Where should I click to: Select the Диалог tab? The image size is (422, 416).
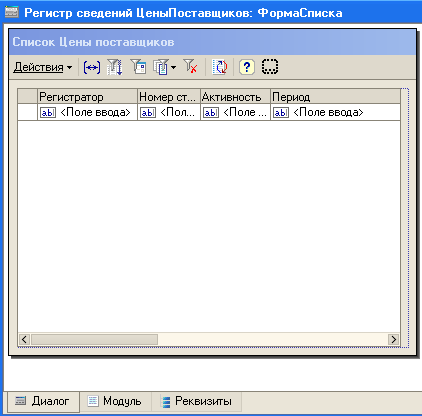pos(42,401)
